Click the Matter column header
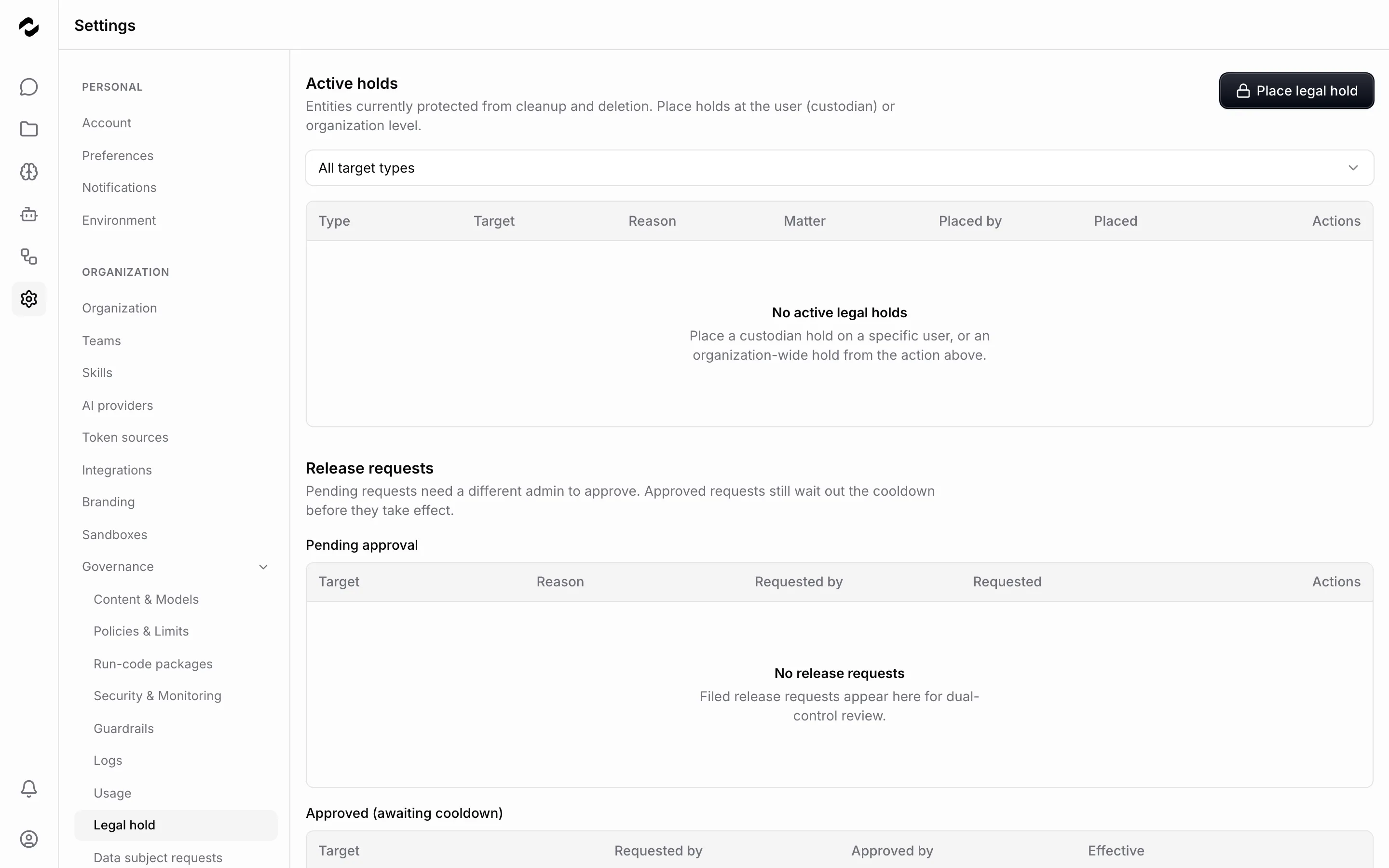Image resolution: width=1389 pixels, height=868 pixels. [x=804, y=221]
